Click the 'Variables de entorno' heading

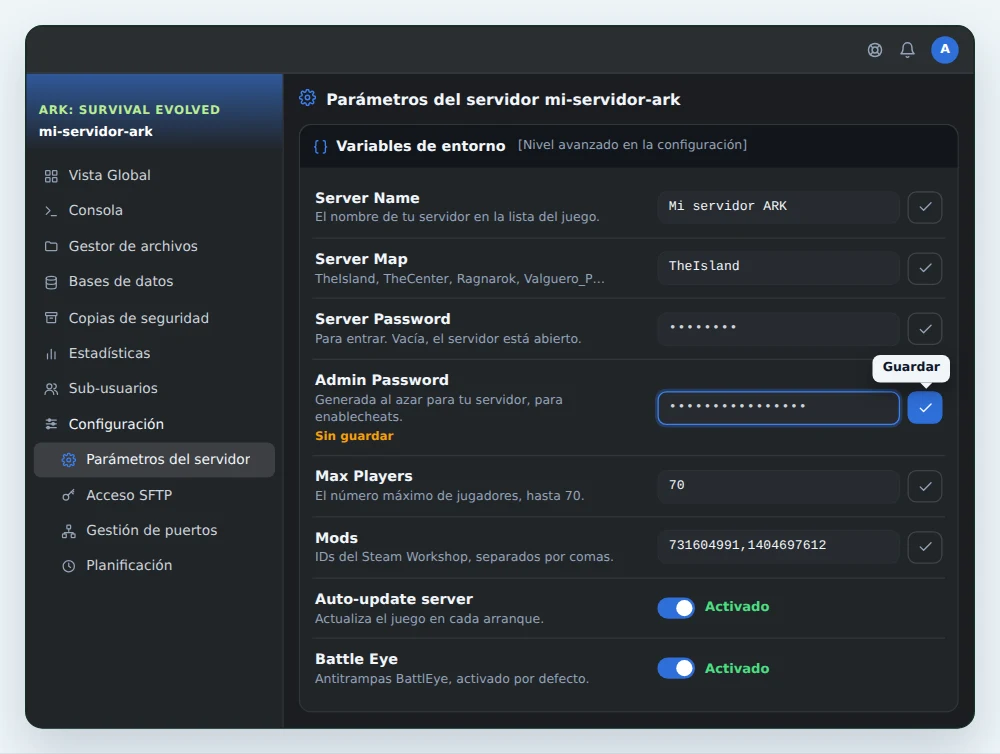420,146
